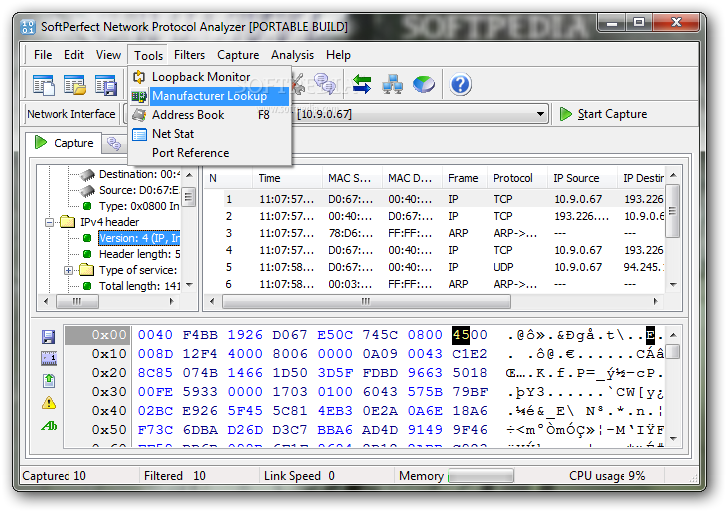727x512 pixels.
Task: Select Version: 4 tree item
Action: (139, 238)
